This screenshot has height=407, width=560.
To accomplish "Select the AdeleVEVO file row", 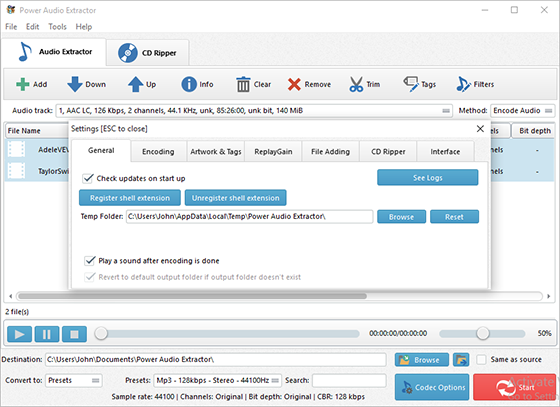I will click(36, 150).
